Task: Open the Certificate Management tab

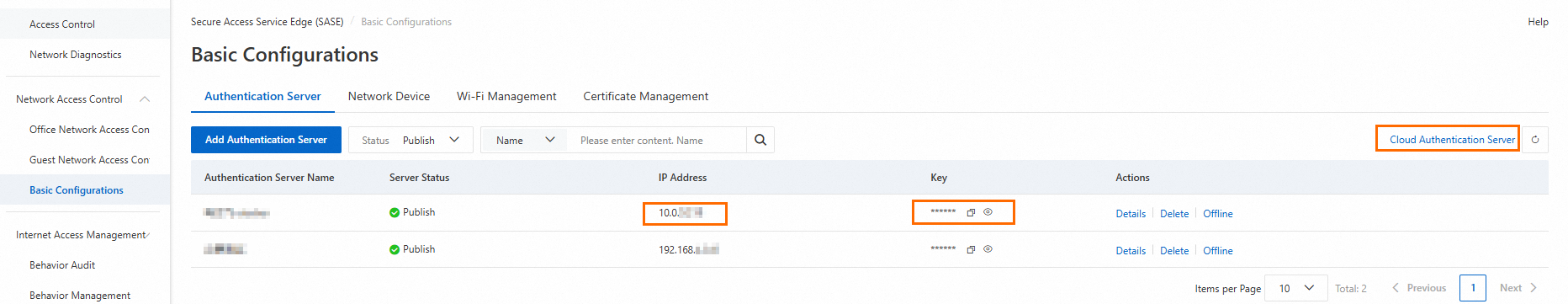Action: [646, 97]
